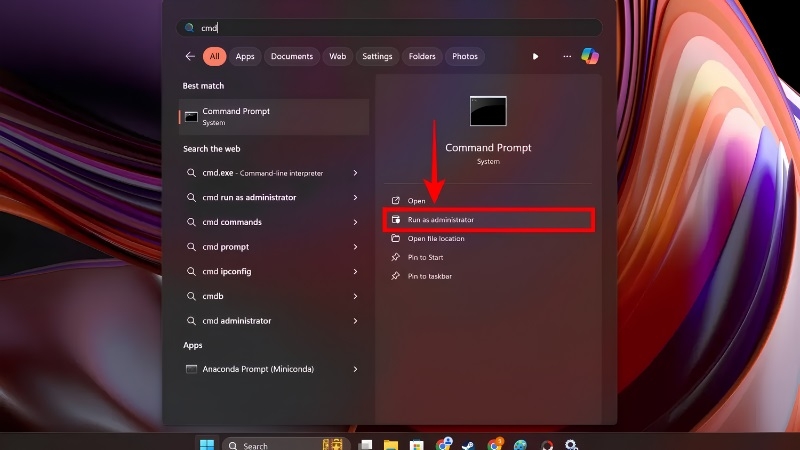This screenshot has height=450, width=800.
Task: Open Microsoft Store from the taskbar
Action: [417, 445]
